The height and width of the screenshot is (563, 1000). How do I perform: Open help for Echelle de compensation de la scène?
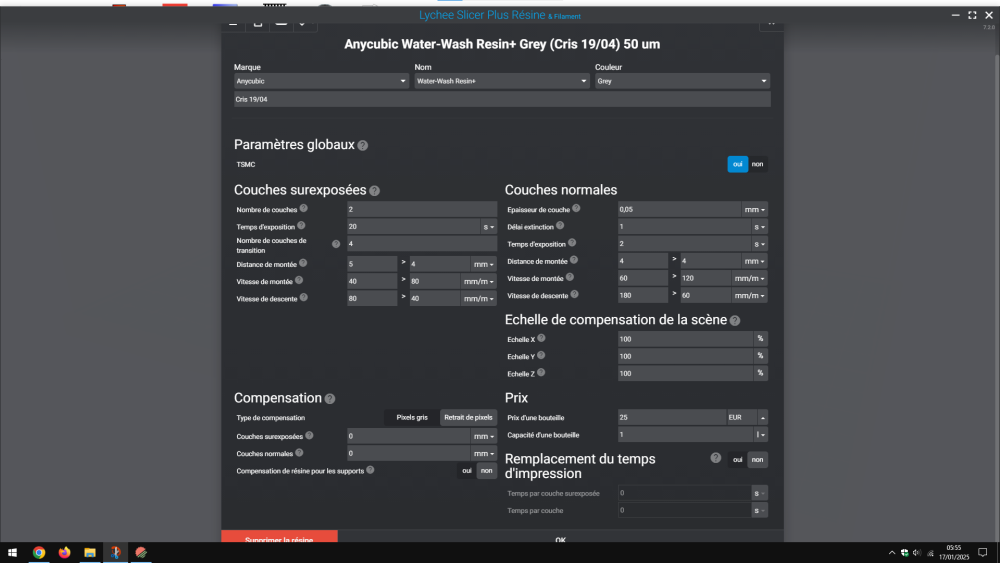735,321
